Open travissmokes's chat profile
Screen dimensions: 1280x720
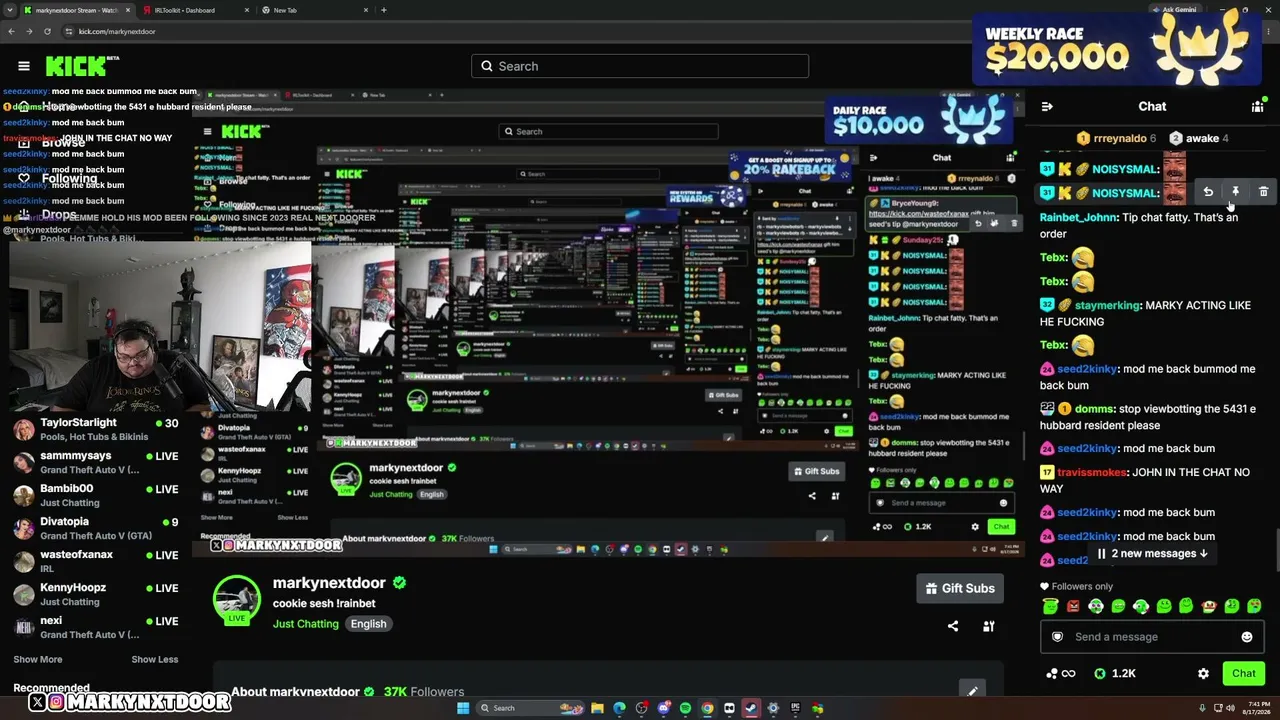[1093, 472]
